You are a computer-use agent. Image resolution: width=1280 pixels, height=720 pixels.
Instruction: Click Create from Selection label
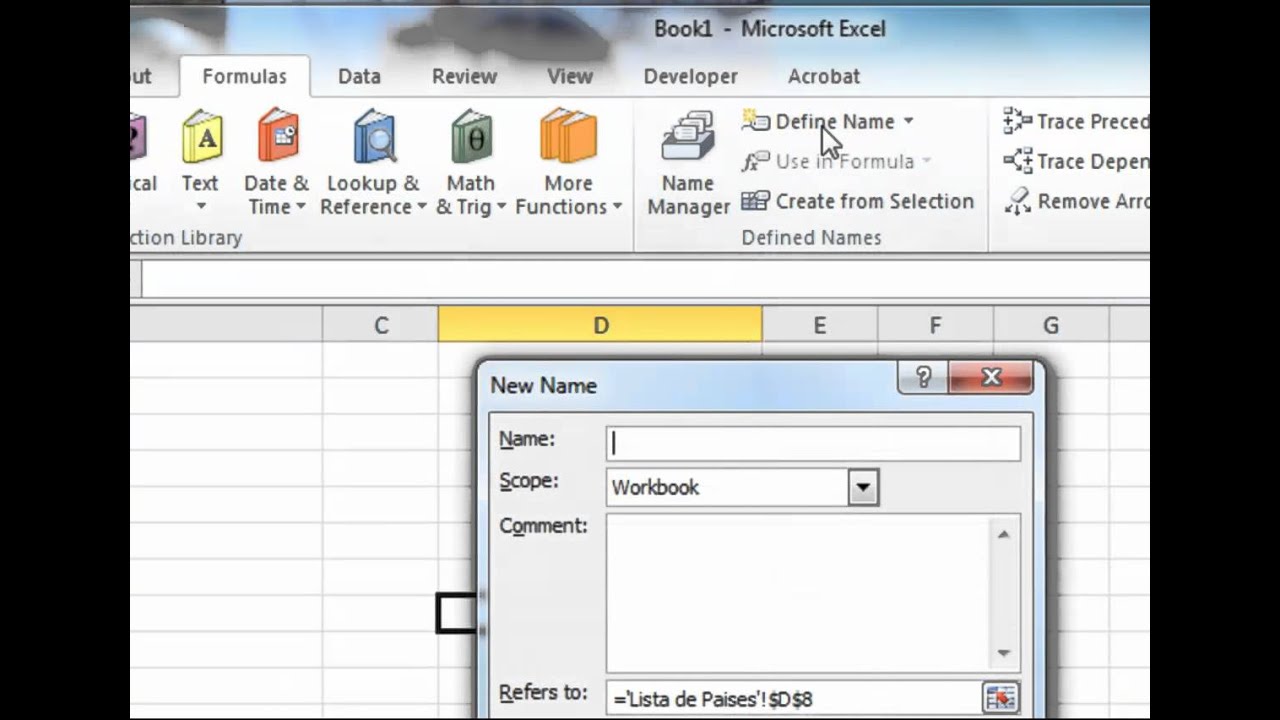coord(875,201)
